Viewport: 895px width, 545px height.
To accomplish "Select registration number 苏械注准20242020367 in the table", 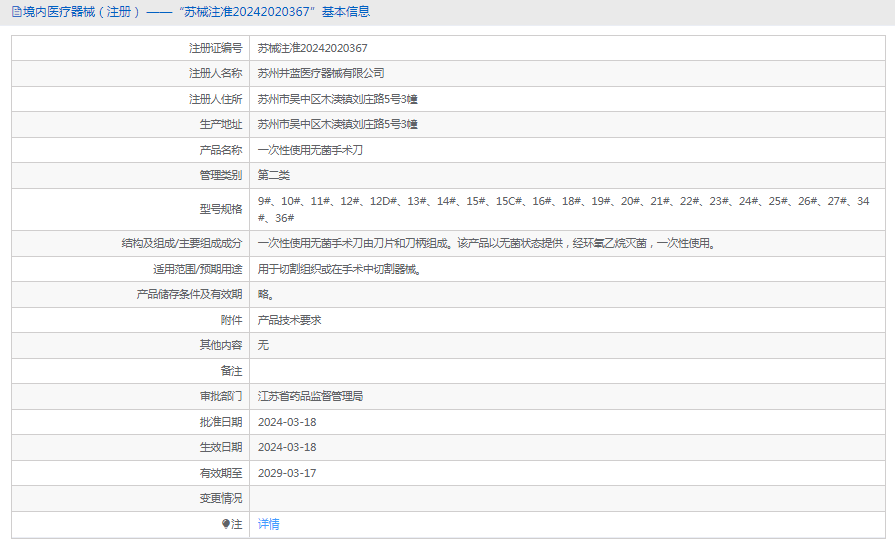I will (312, 48).
